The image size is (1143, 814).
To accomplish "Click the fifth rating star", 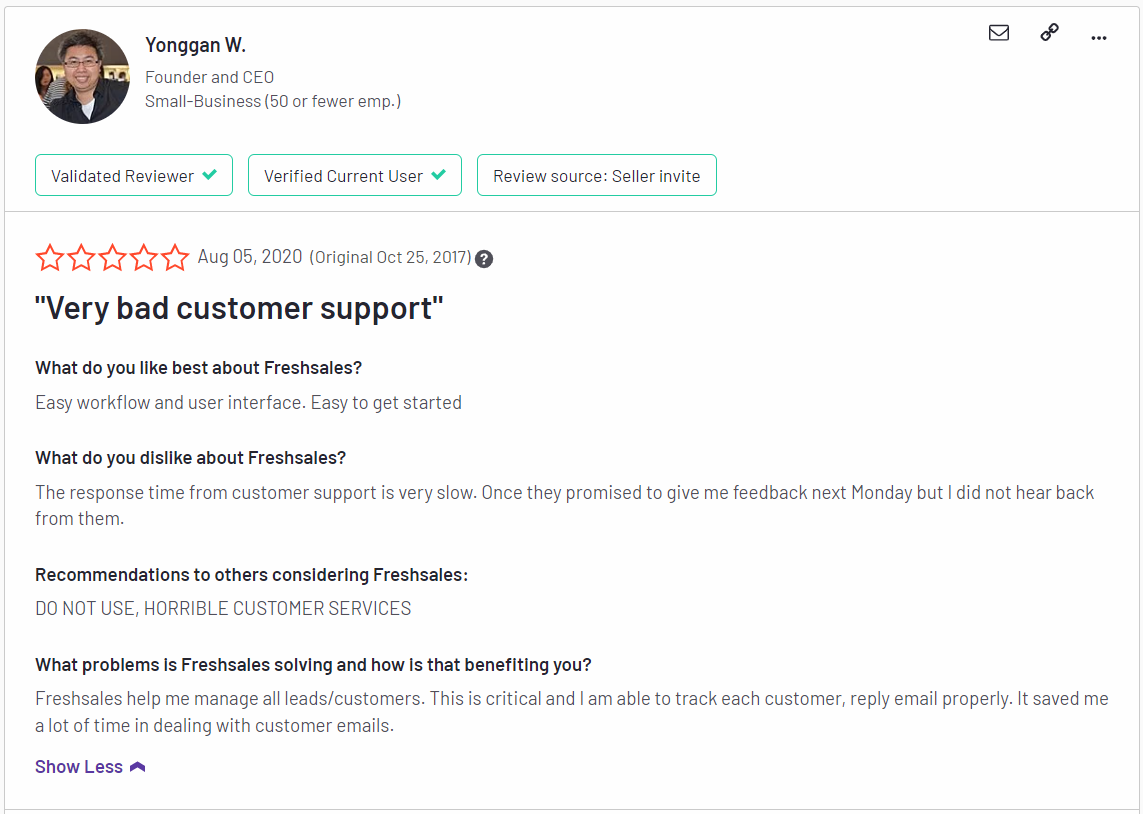I will pyautogui.click(x=175, y=257).
